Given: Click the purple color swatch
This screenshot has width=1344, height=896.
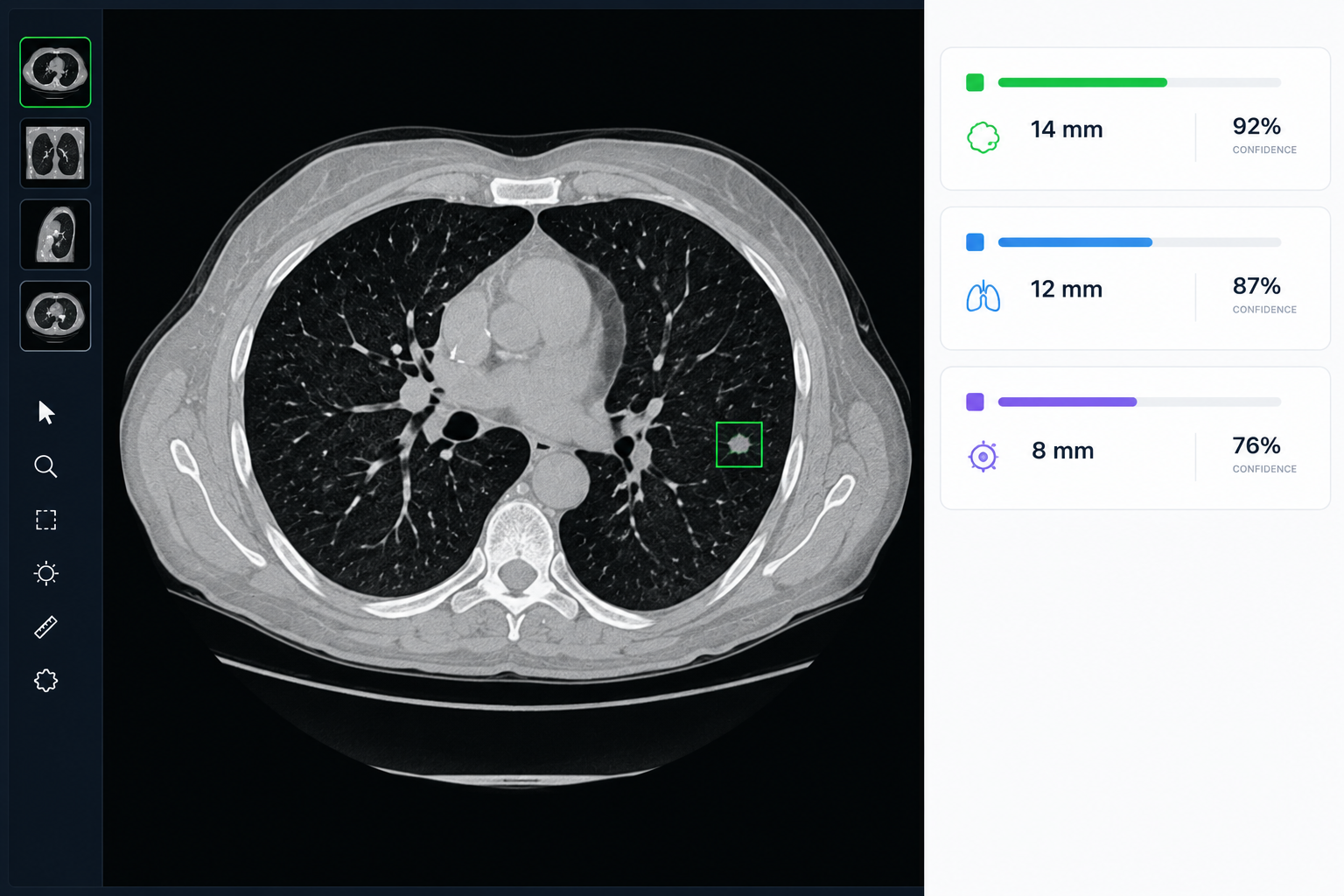Looking at the screenshot, I should [975, 402].
